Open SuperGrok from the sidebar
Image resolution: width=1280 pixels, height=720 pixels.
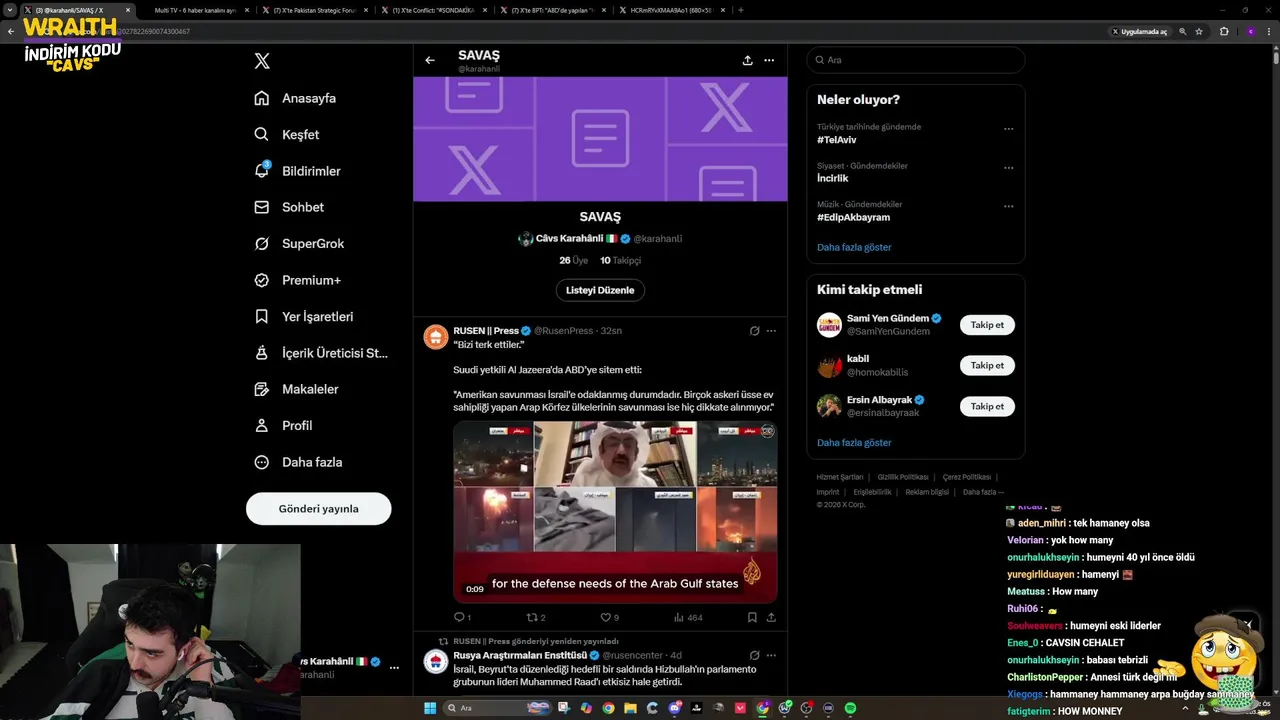click(x=299, y=244)
